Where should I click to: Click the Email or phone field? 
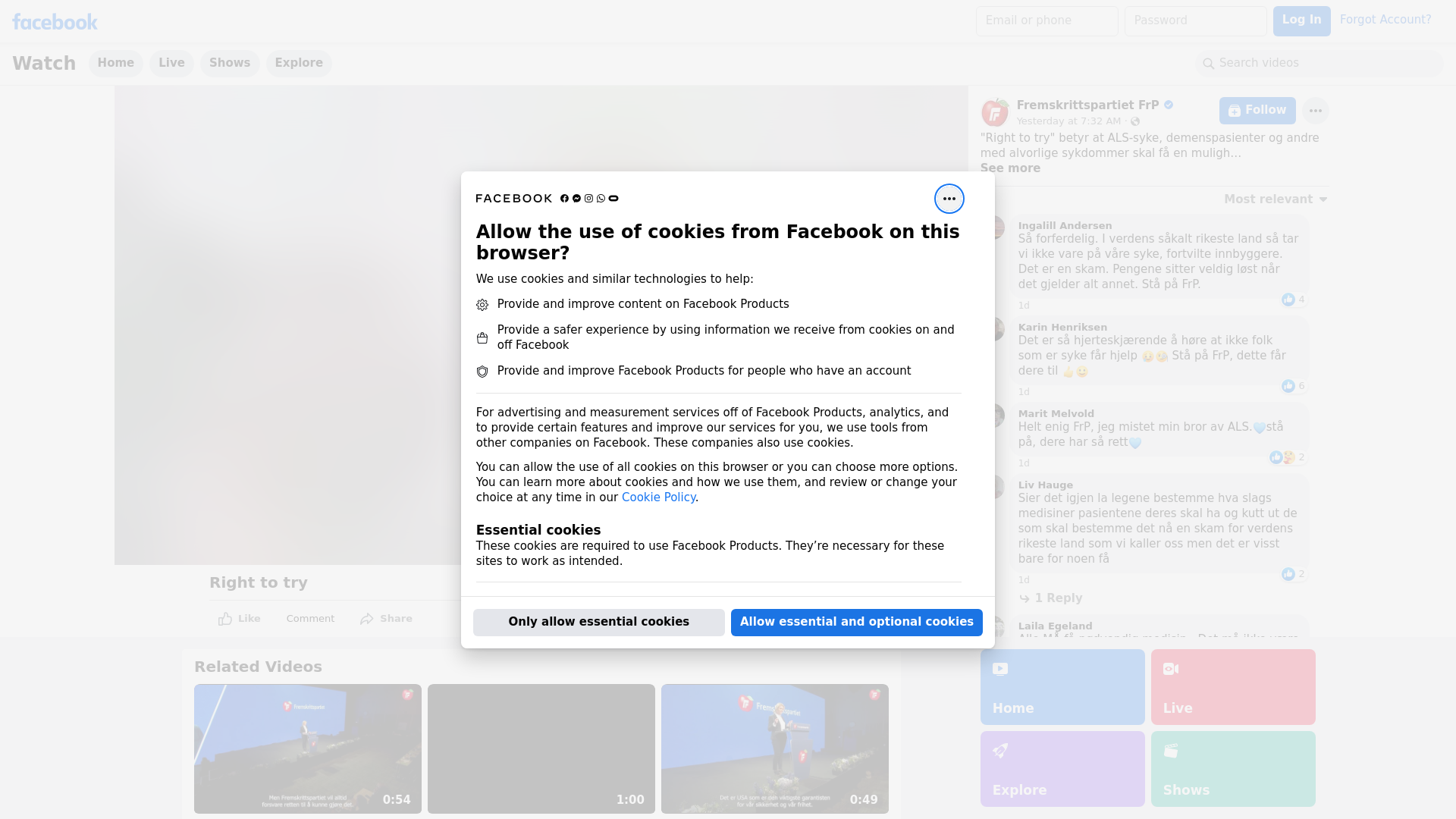pyautogui.click(x=1046, y=21)
